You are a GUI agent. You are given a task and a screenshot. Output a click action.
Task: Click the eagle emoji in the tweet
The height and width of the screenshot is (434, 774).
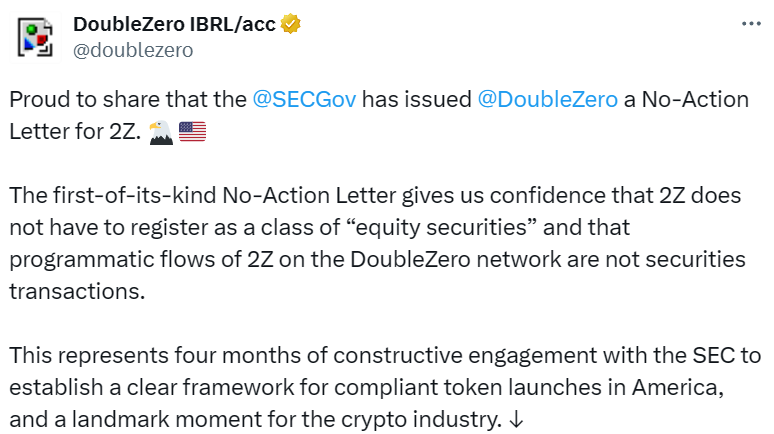pyautogui.click(x=160, y=129)
